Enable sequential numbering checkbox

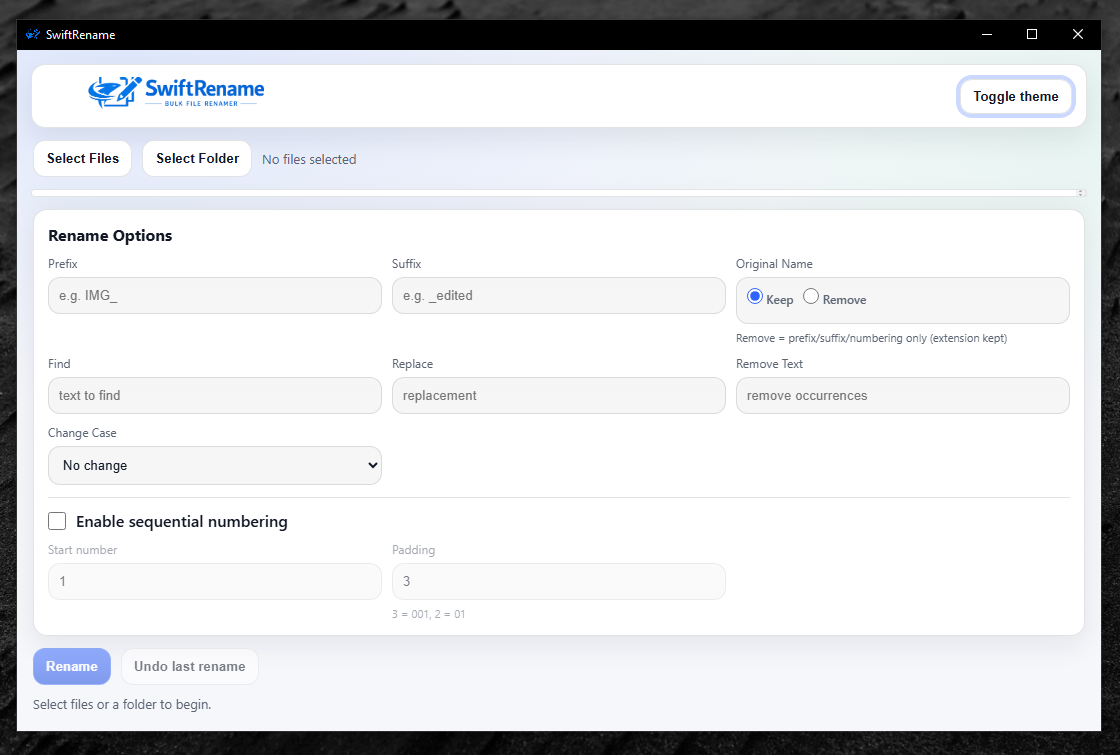[58, 521]
